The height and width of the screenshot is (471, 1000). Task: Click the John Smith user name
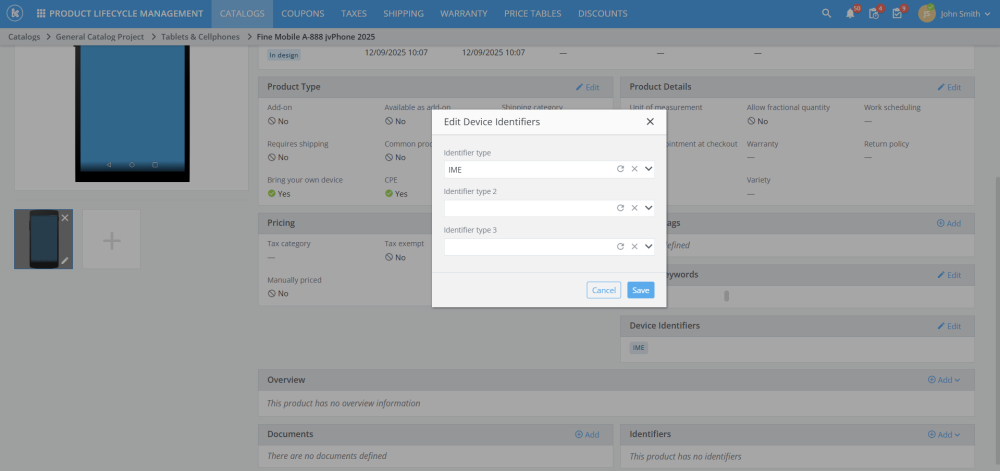[960, 13]
